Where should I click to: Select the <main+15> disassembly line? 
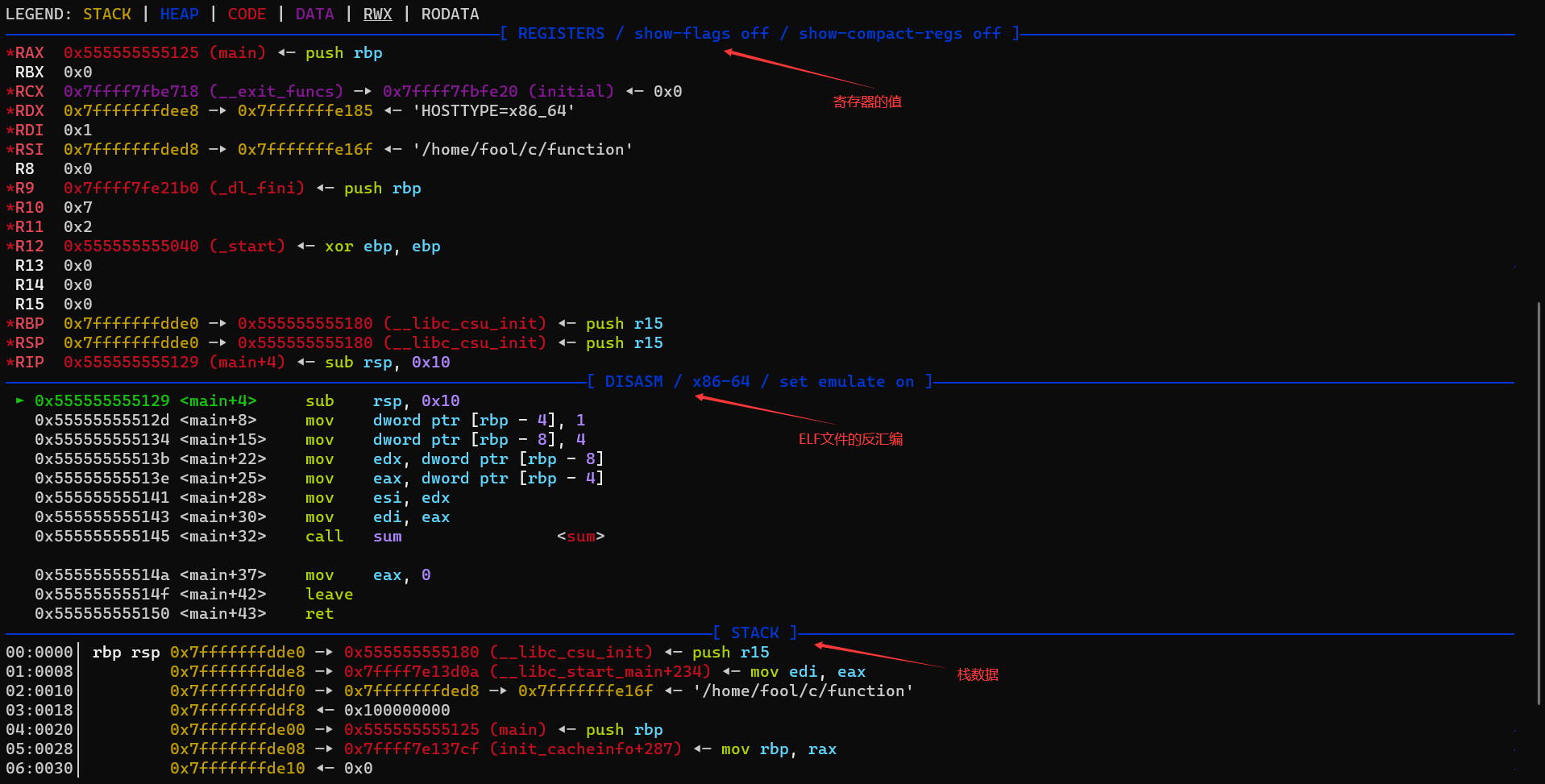click(309, 439)
